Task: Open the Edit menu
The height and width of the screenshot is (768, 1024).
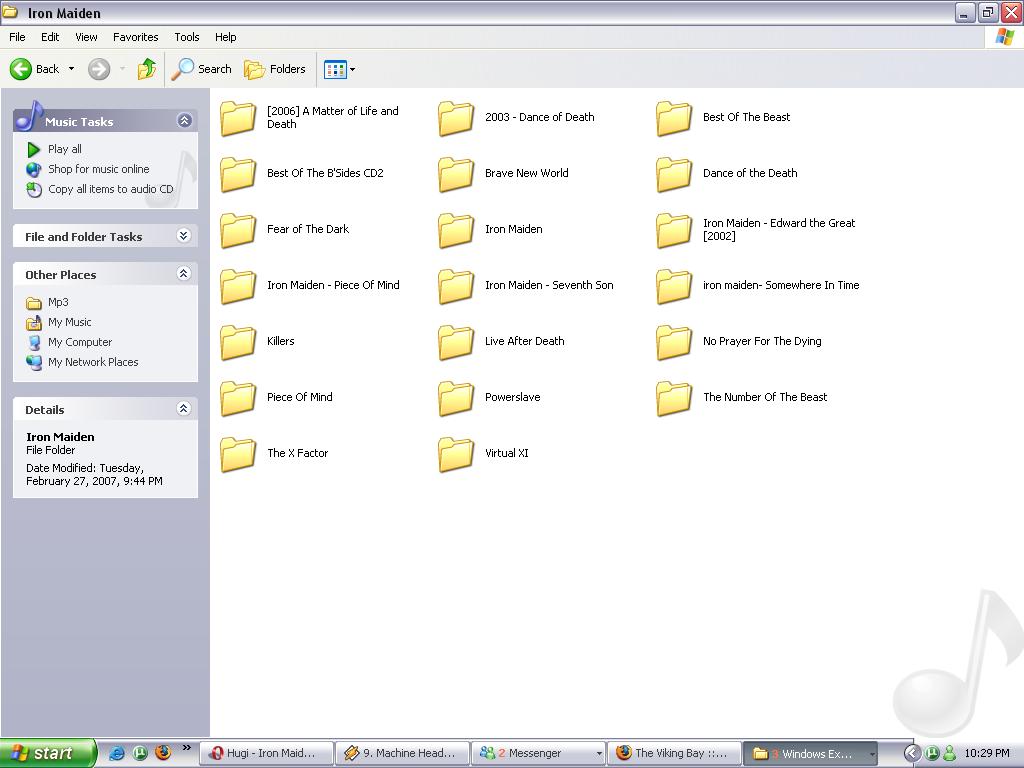Action: tap(50, 37)
